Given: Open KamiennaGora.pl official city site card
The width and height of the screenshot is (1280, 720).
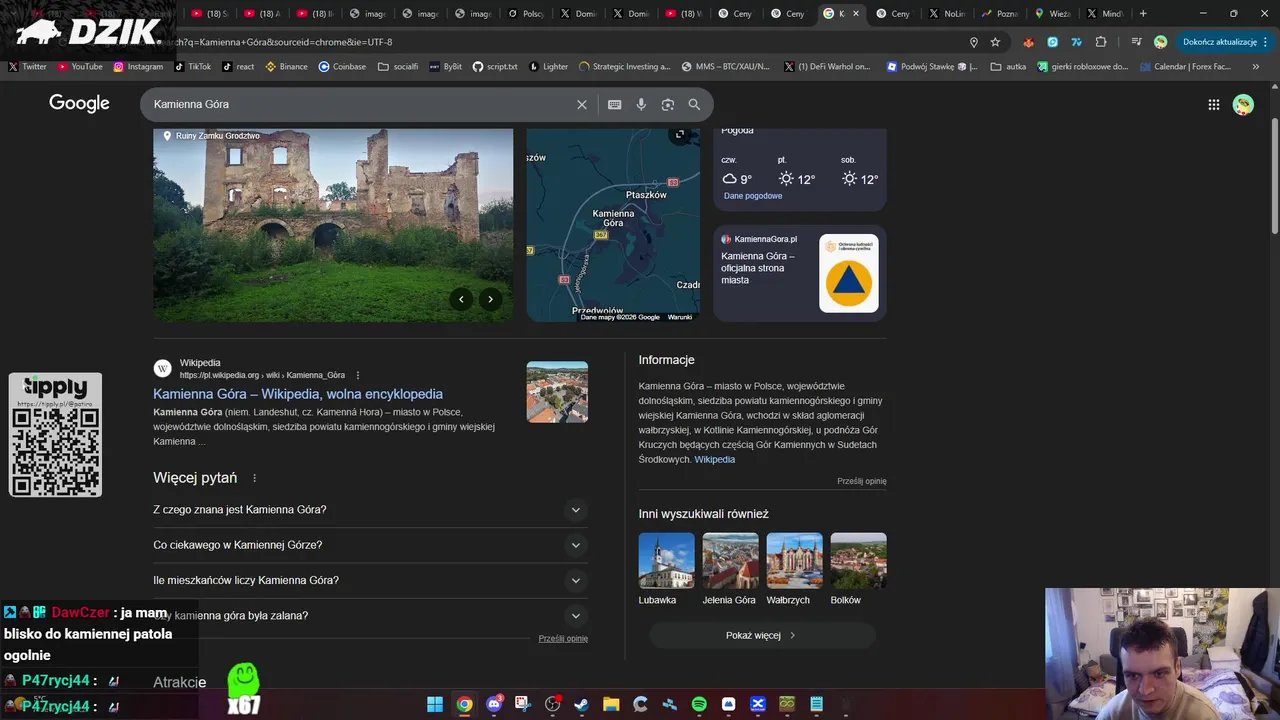Looking at the screenshot, I should tap(800, 274).
